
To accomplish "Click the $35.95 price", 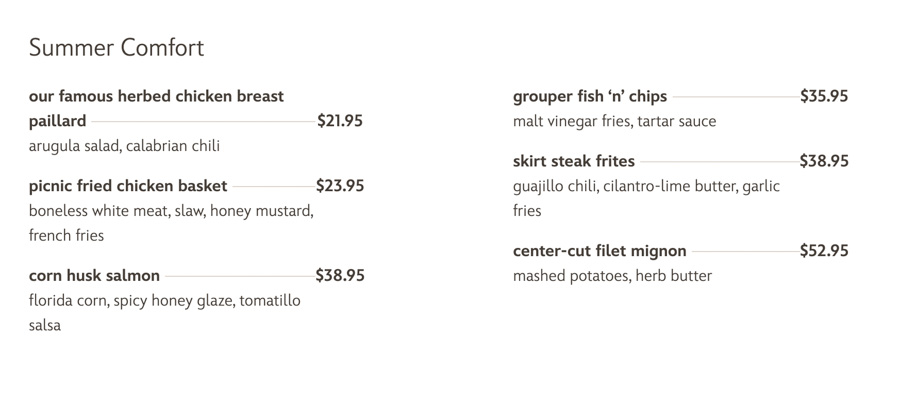I will (x=824, y=97).
